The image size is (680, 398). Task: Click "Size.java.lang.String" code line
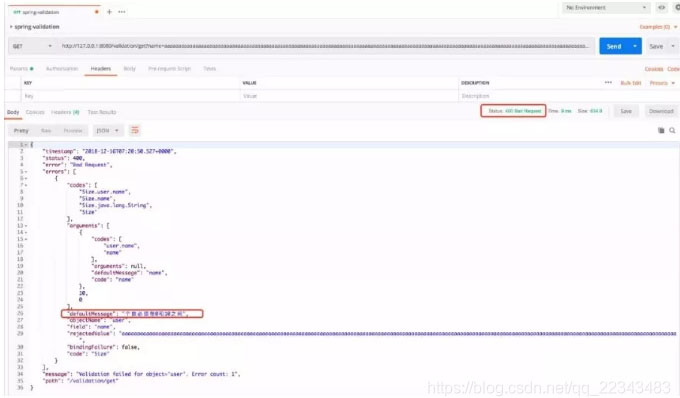point(115,205)
